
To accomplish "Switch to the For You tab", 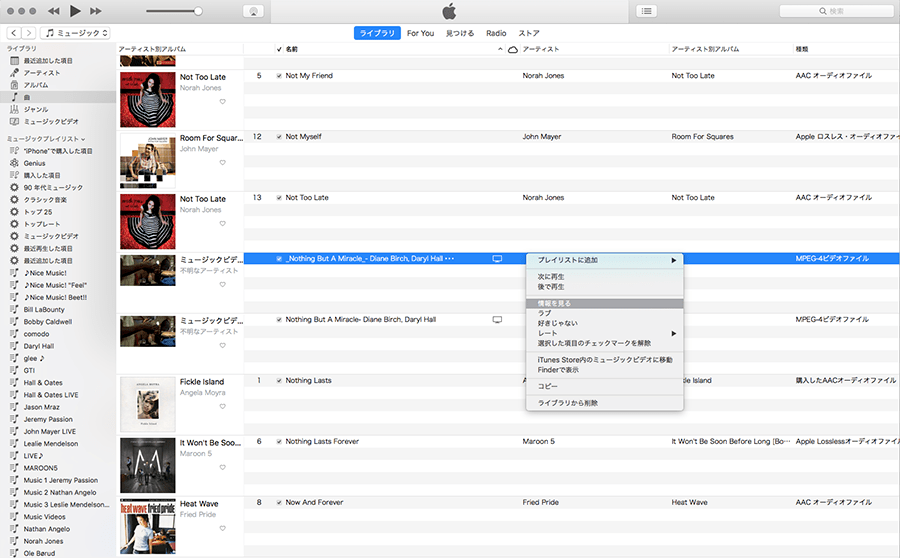I will [x=420, y=33].
